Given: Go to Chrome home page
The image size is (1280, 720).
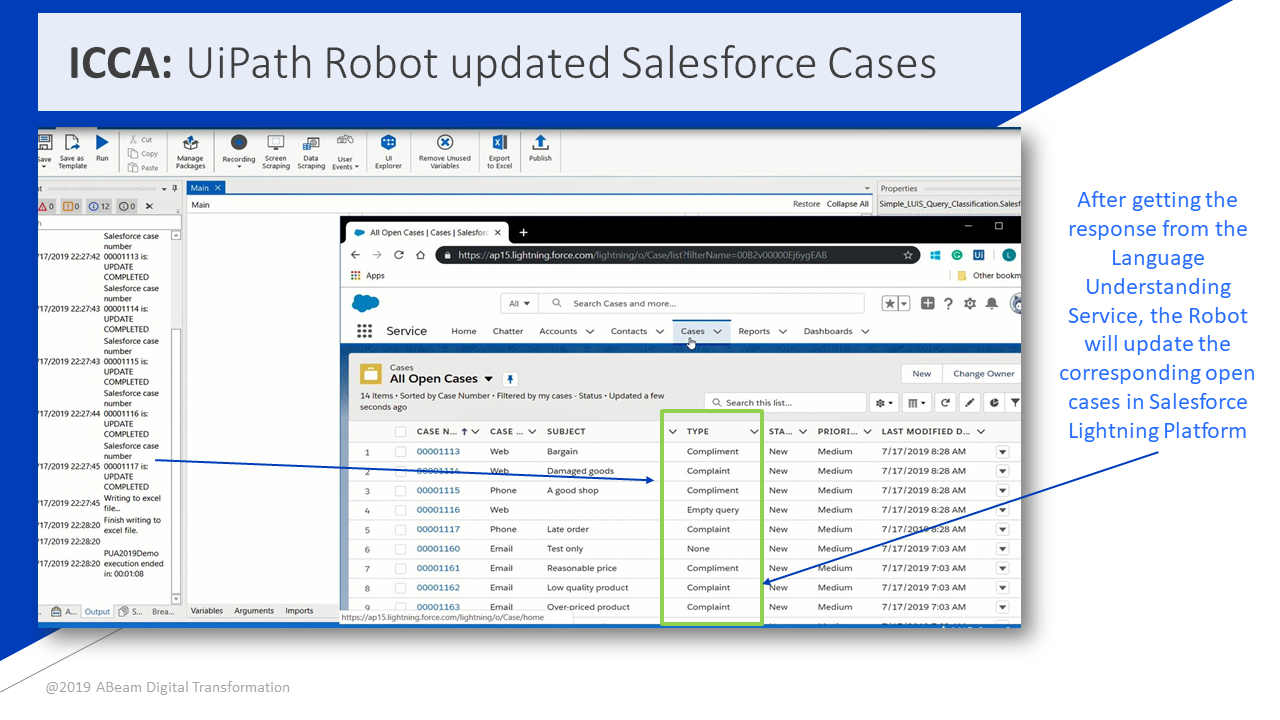Looking at the screenshot, I should [419, 255].
